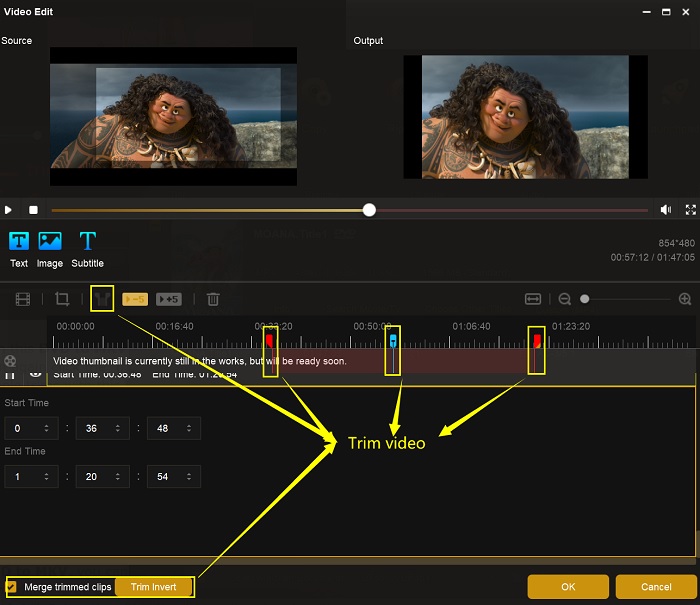
Task: Zoom out the timeline
Action: (564, 299)
